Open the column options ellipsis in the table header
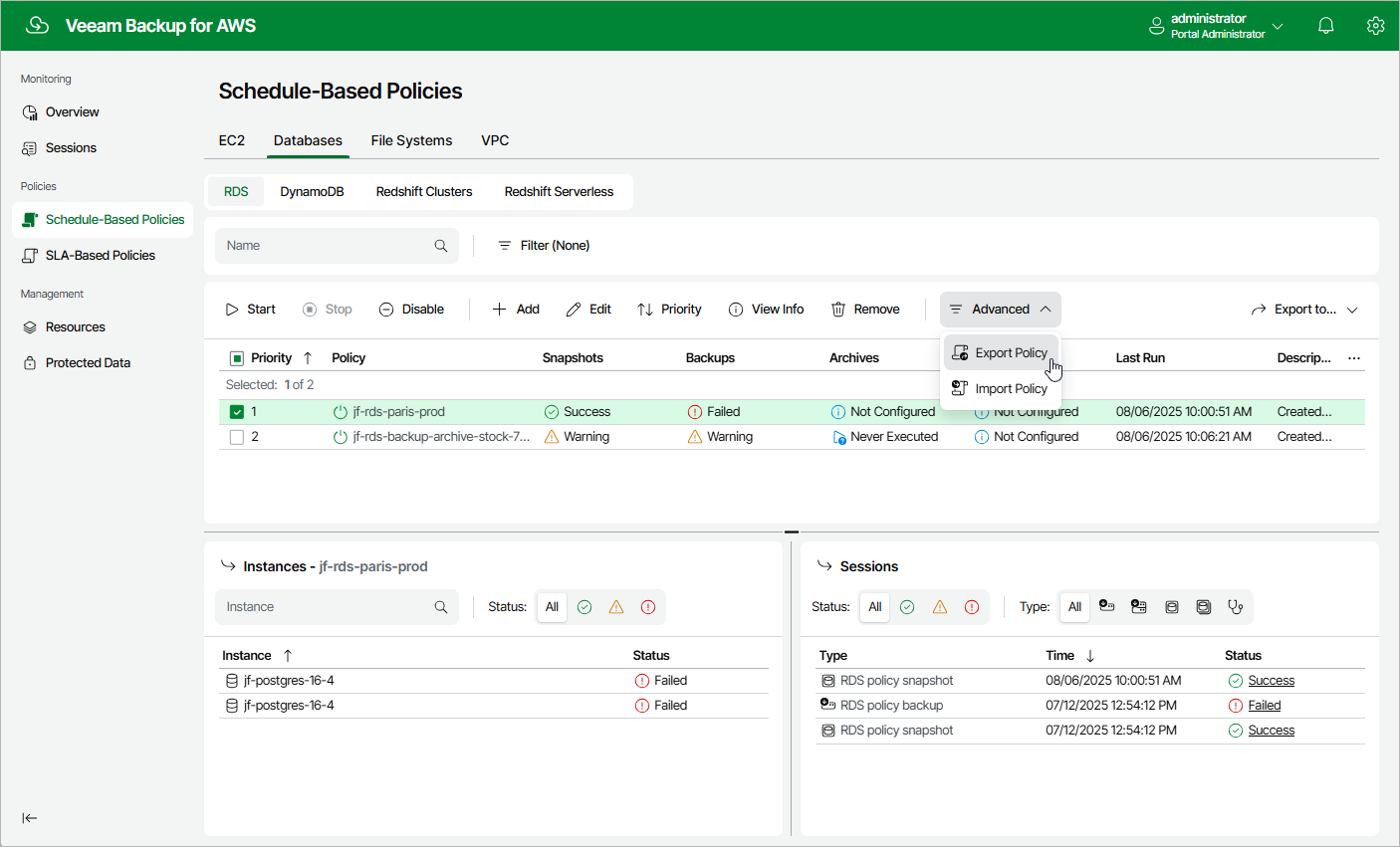Image resolution: width=1400 pixels, height=847 pixels. pyautogui.click(x=1354, y=358)
